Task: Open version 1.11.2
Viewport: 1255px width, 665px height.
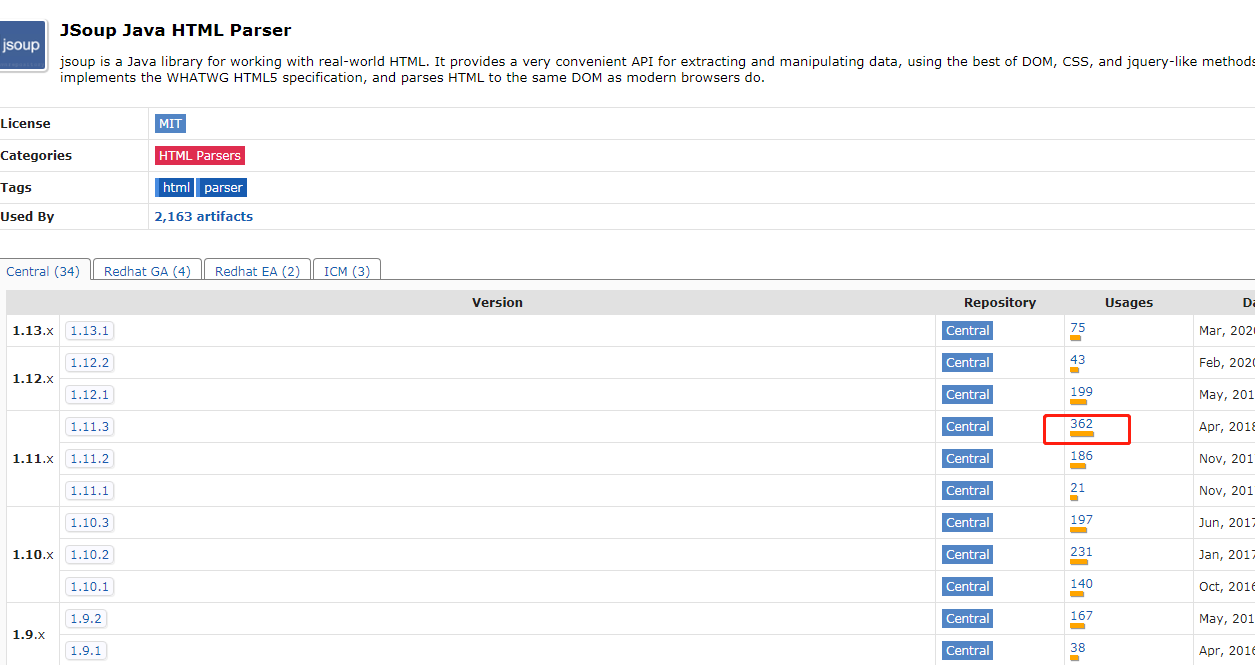Action: coord(90,459)
